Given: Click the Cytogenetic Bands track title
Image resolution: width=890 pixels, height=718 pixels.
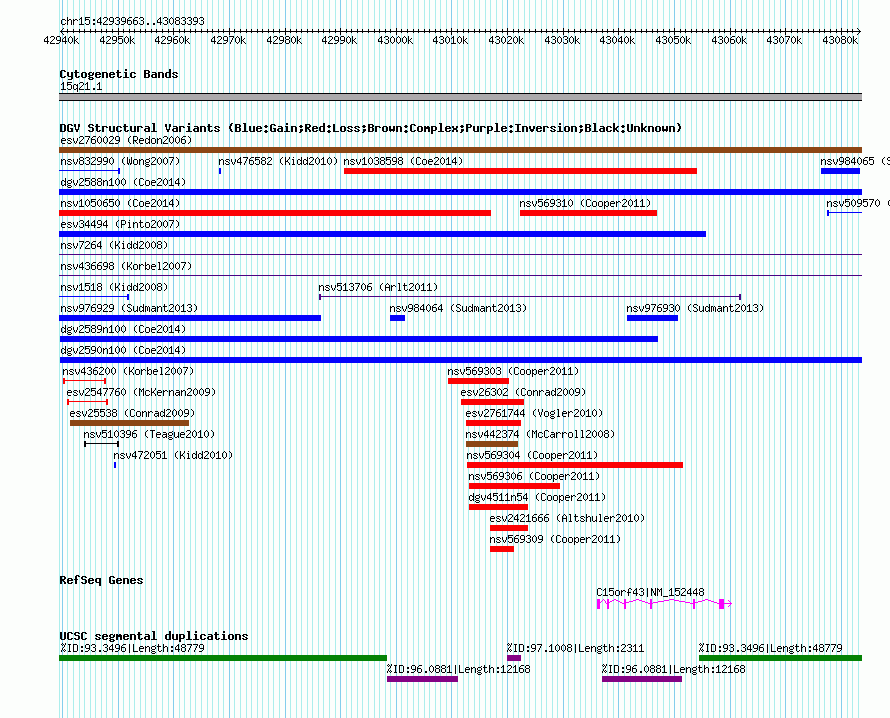Looking at the screenshot, I should (x=119, y=74).
